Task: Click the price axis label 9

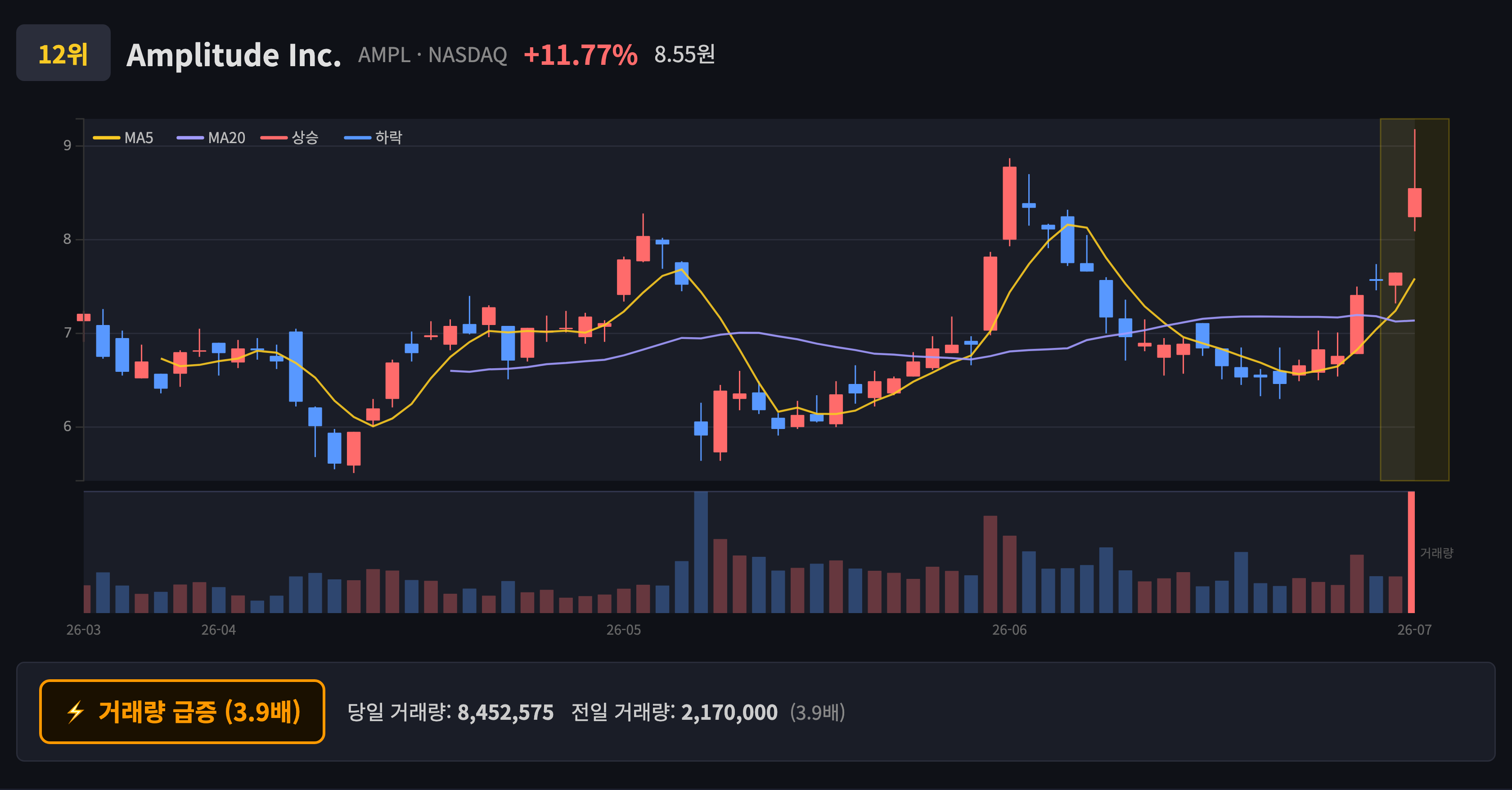Action: tap(67, 145)
